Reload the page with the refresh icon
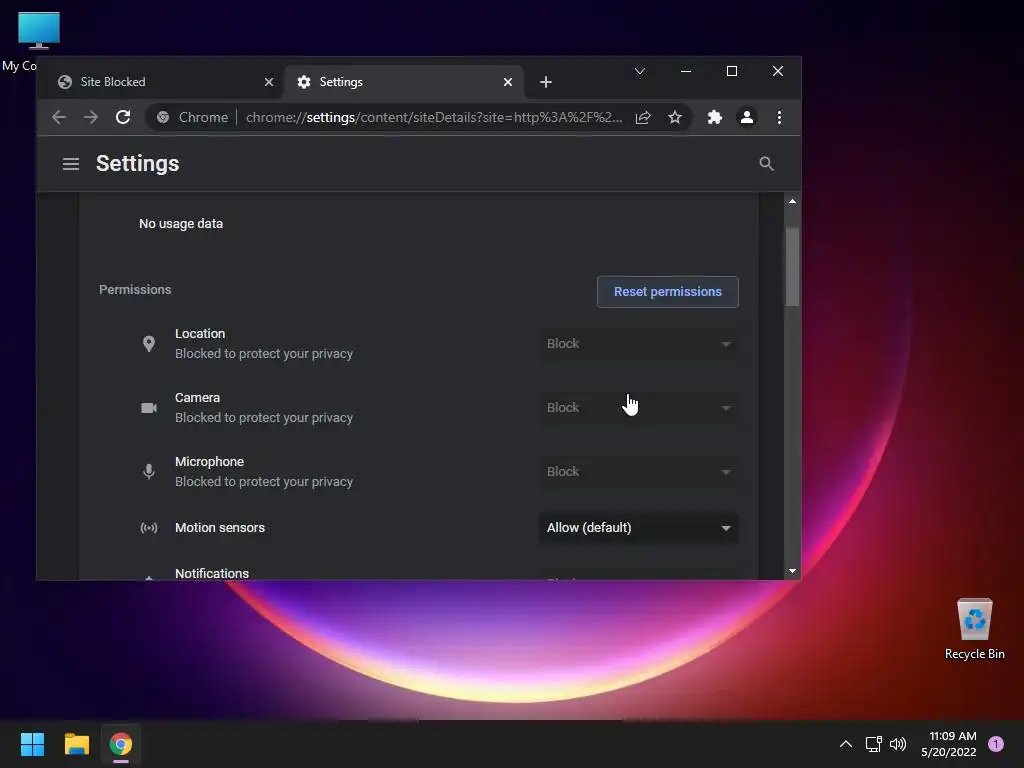 (123, 118)
